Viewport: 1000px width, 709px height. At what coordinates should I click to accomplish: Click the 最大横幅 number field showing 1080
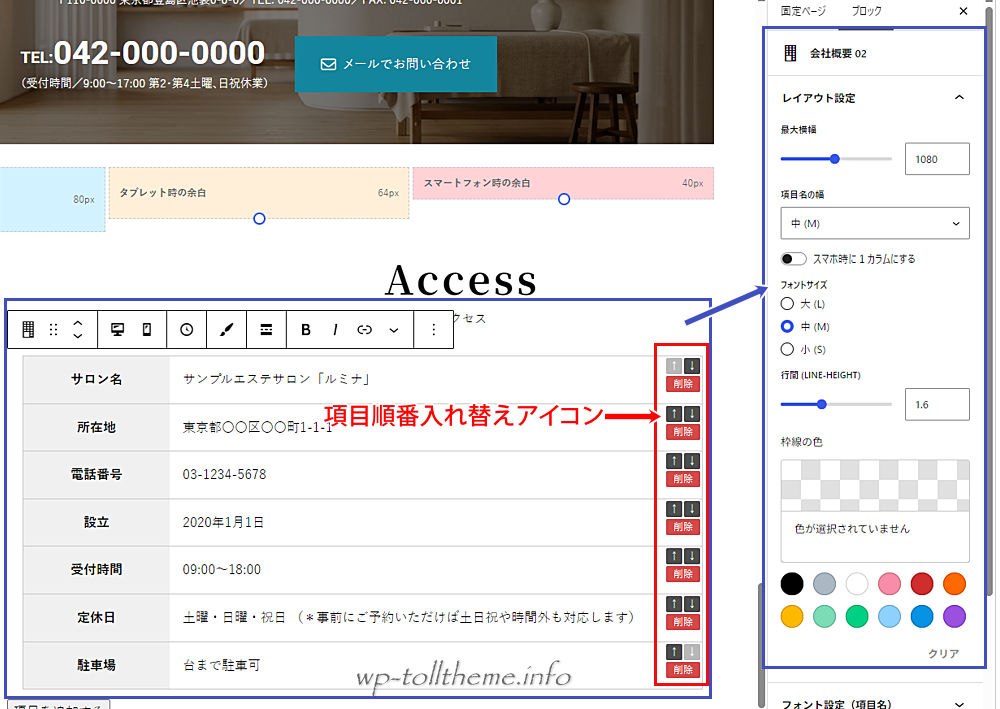pyautogui.click(x=937, y=159)
